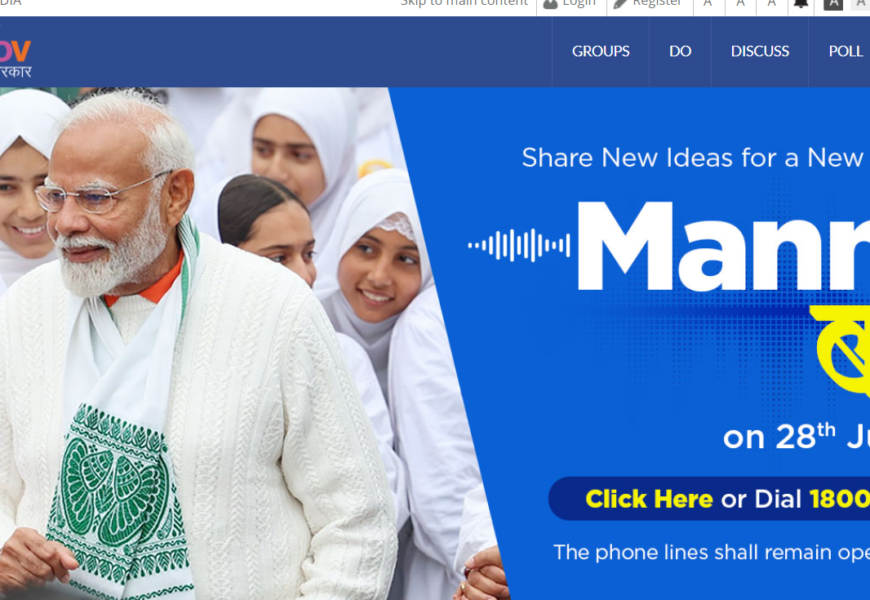870x600 pixels.
Task: Click the 'or Dial 1800' banner pill
Action: [709, 498]
